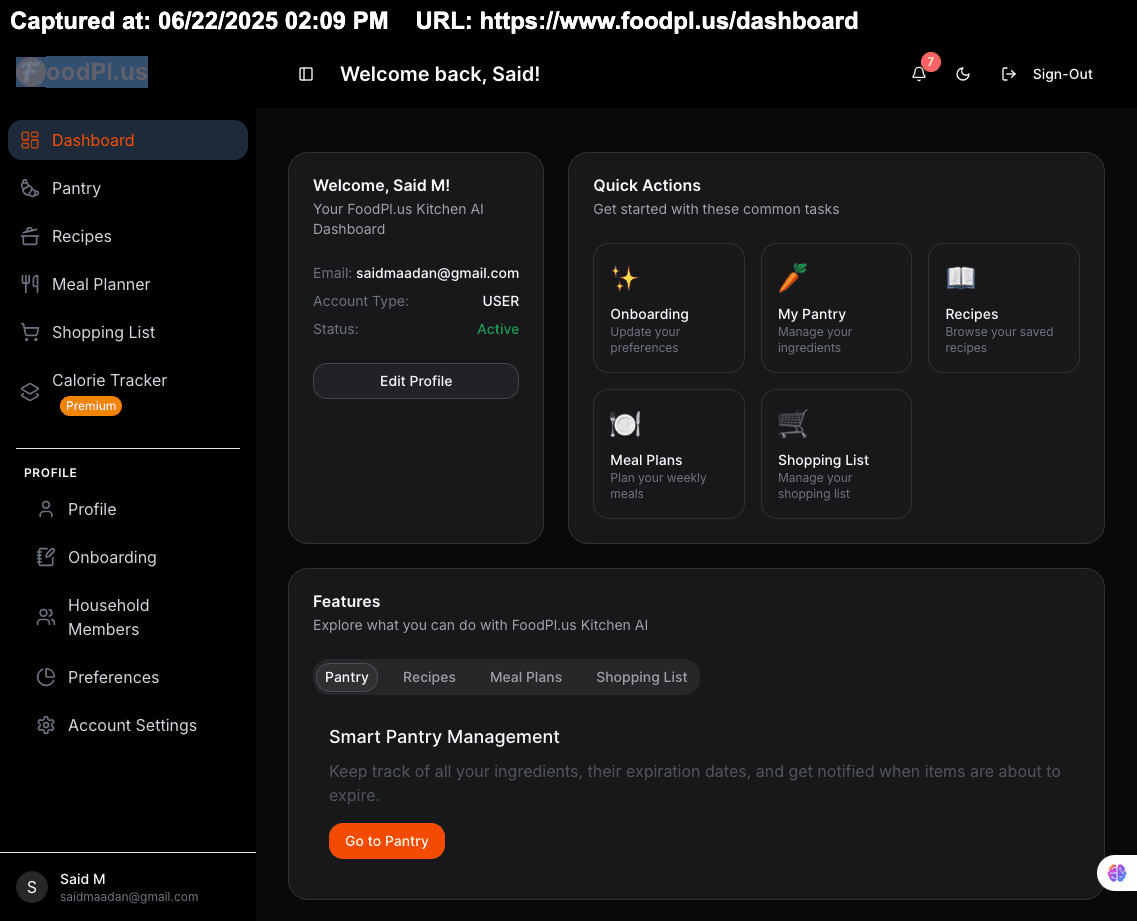Open Household Members page

108,617
